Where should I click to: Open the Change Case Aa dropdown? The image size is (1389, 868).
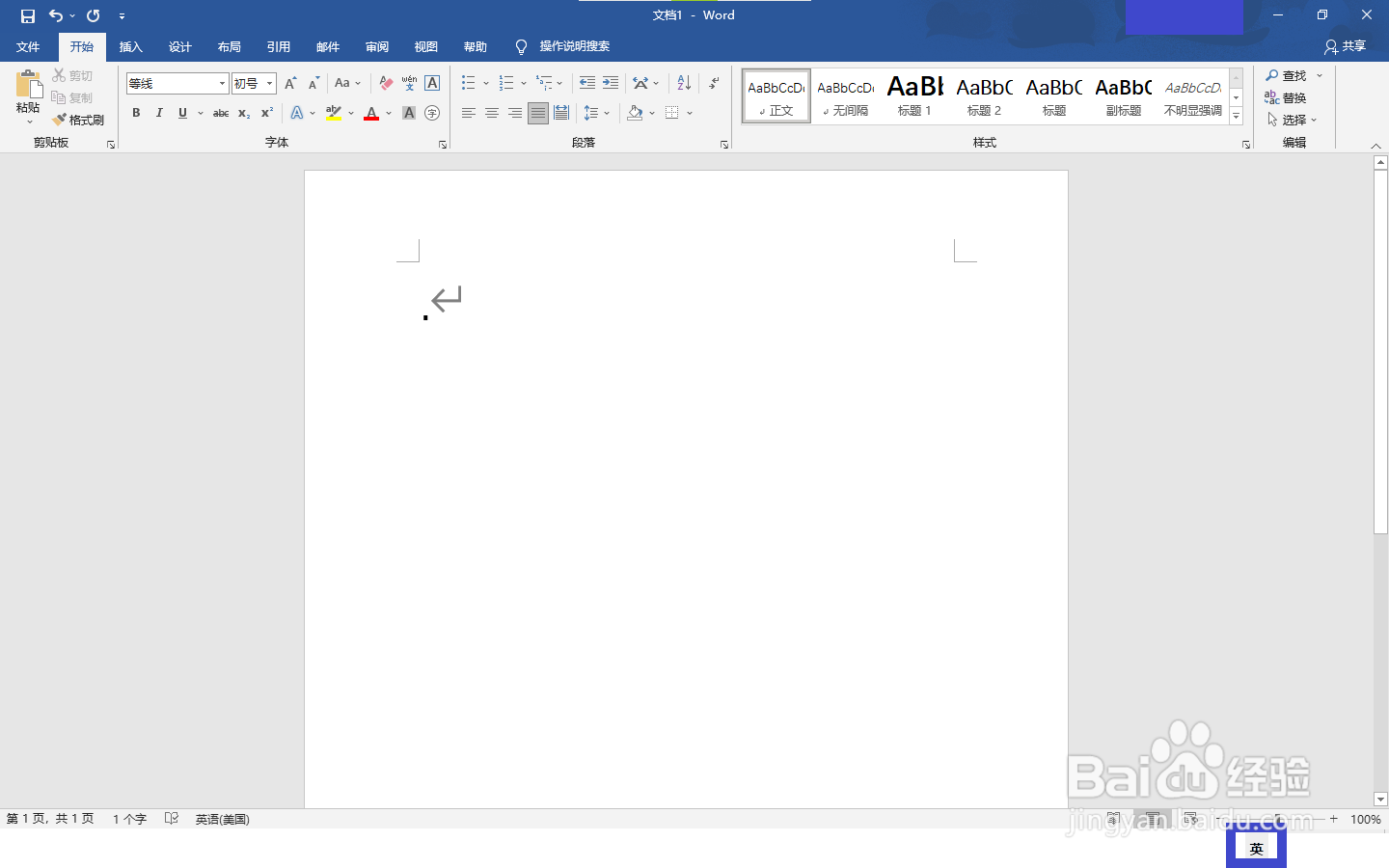(347, 83)
